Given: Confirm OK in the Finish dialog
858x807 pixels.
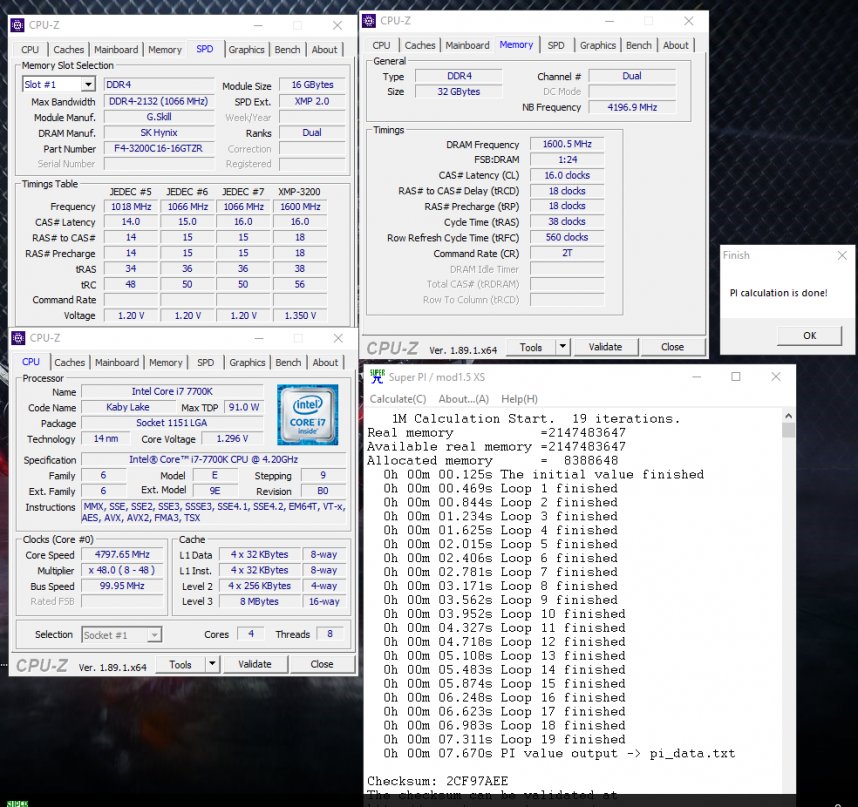Looking at the screenshot, I should point(809,335).
